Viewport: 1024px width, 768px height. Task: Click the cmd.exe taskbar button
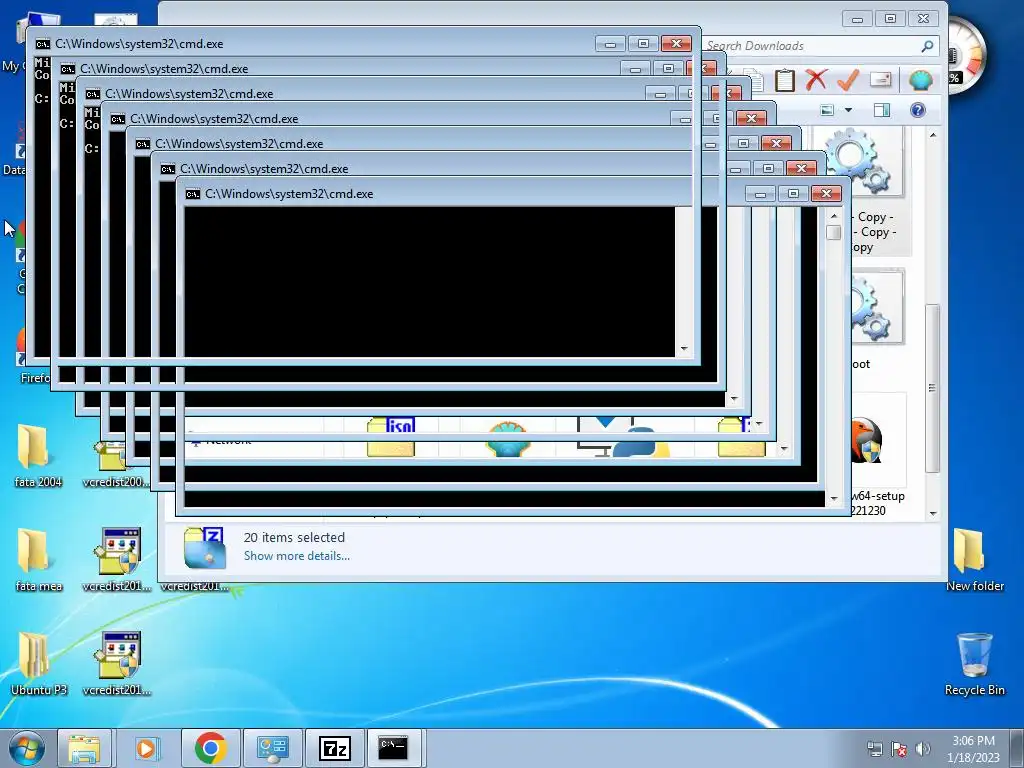tap(394, 748)
